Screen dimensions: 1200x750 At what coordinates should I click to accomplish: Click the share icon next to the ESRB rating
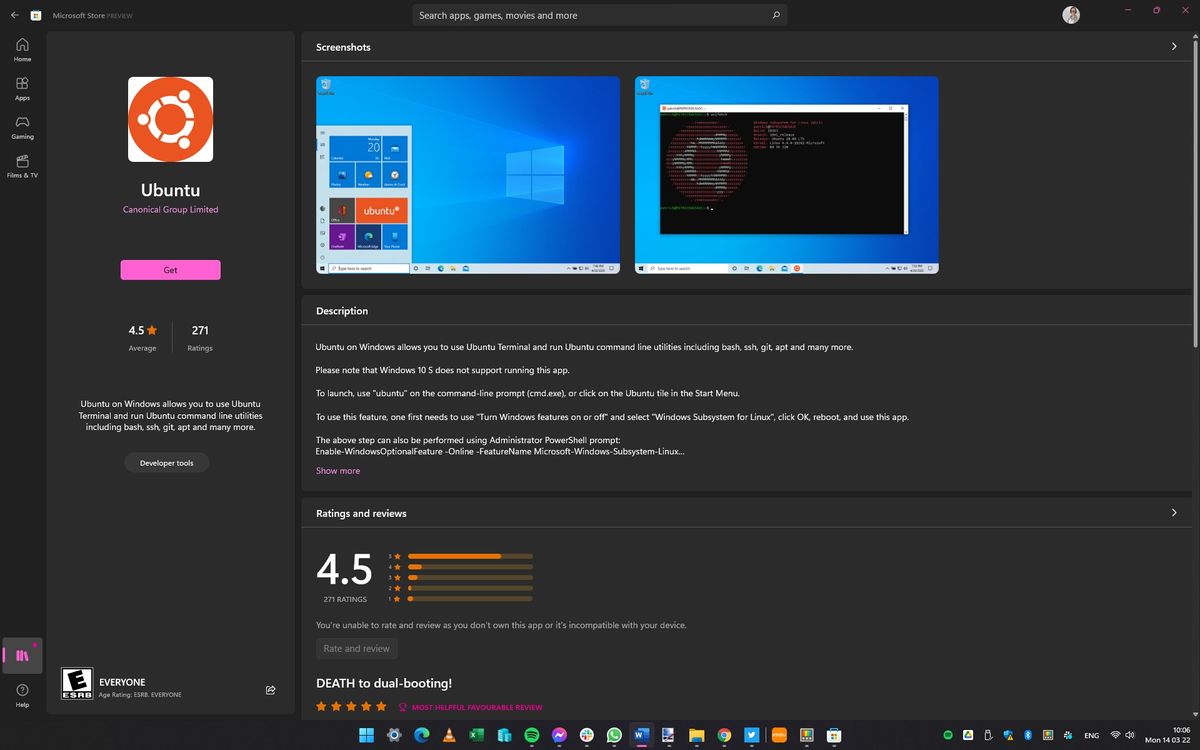pos(269,689)
